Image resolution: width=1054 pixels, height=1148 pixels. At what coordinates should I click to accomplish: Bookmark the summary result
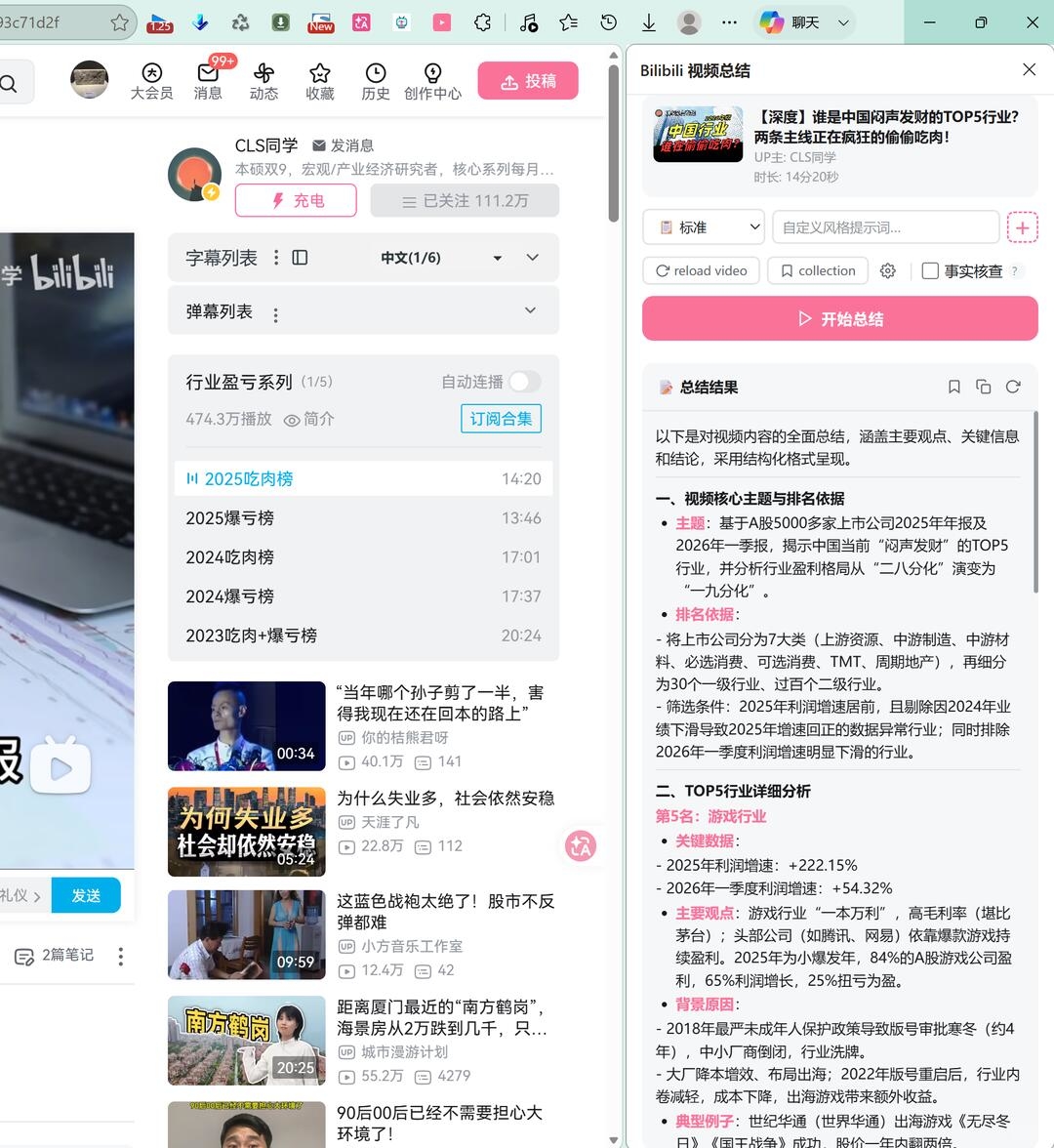click(953, 387)
